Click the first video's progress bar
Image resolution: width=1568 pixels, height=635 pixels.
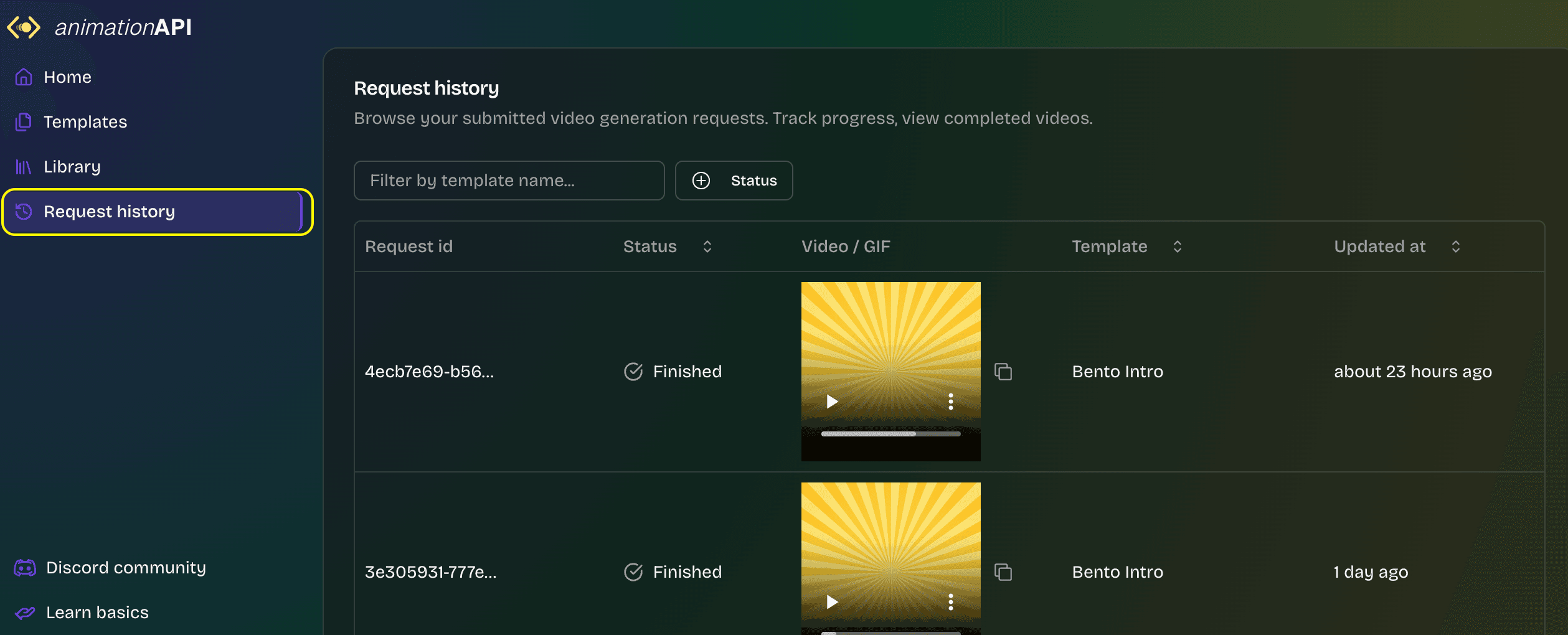[x=890, y=434]
